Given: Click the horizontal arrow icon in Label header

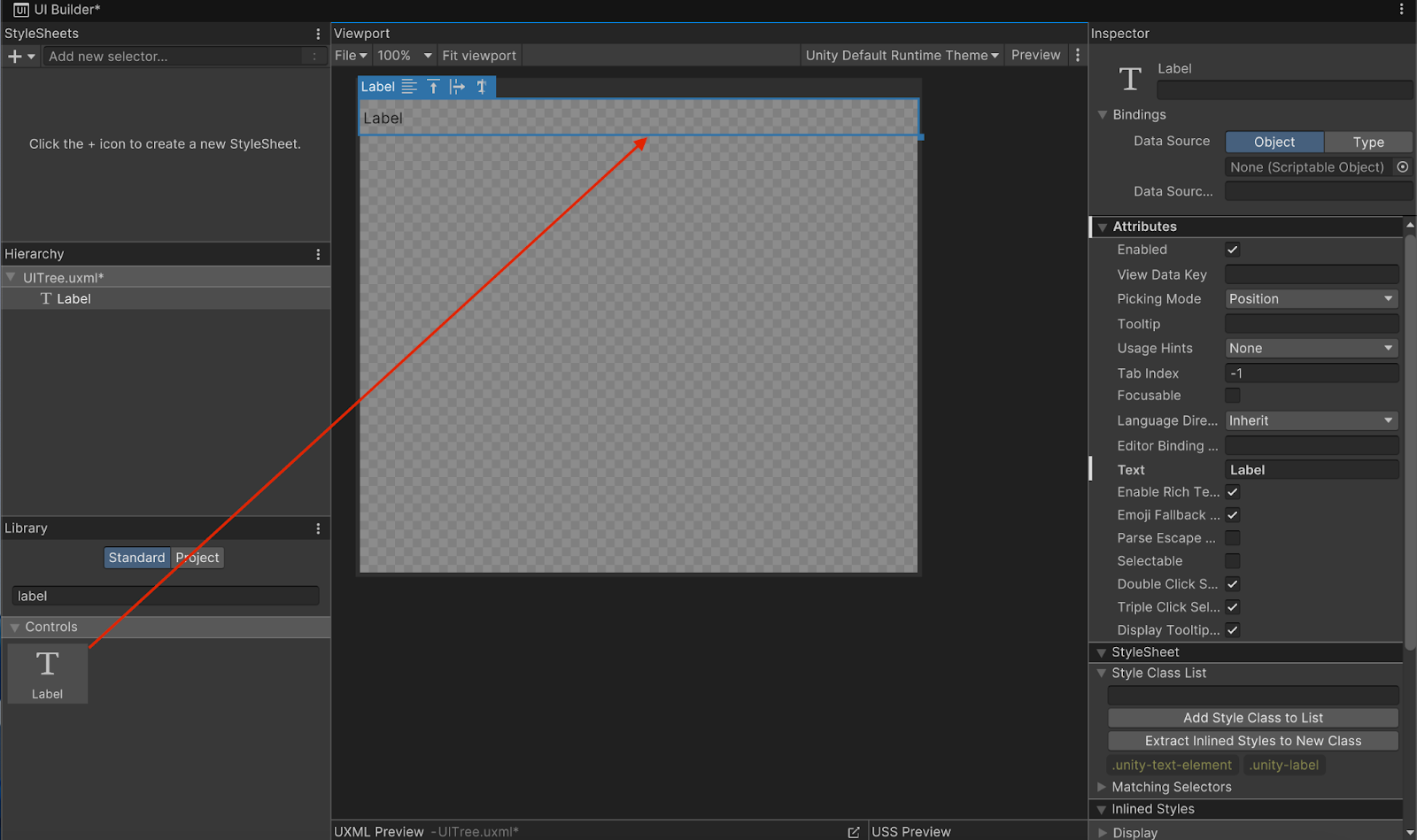Looking at the screenshot, I should tap(457, 87).
